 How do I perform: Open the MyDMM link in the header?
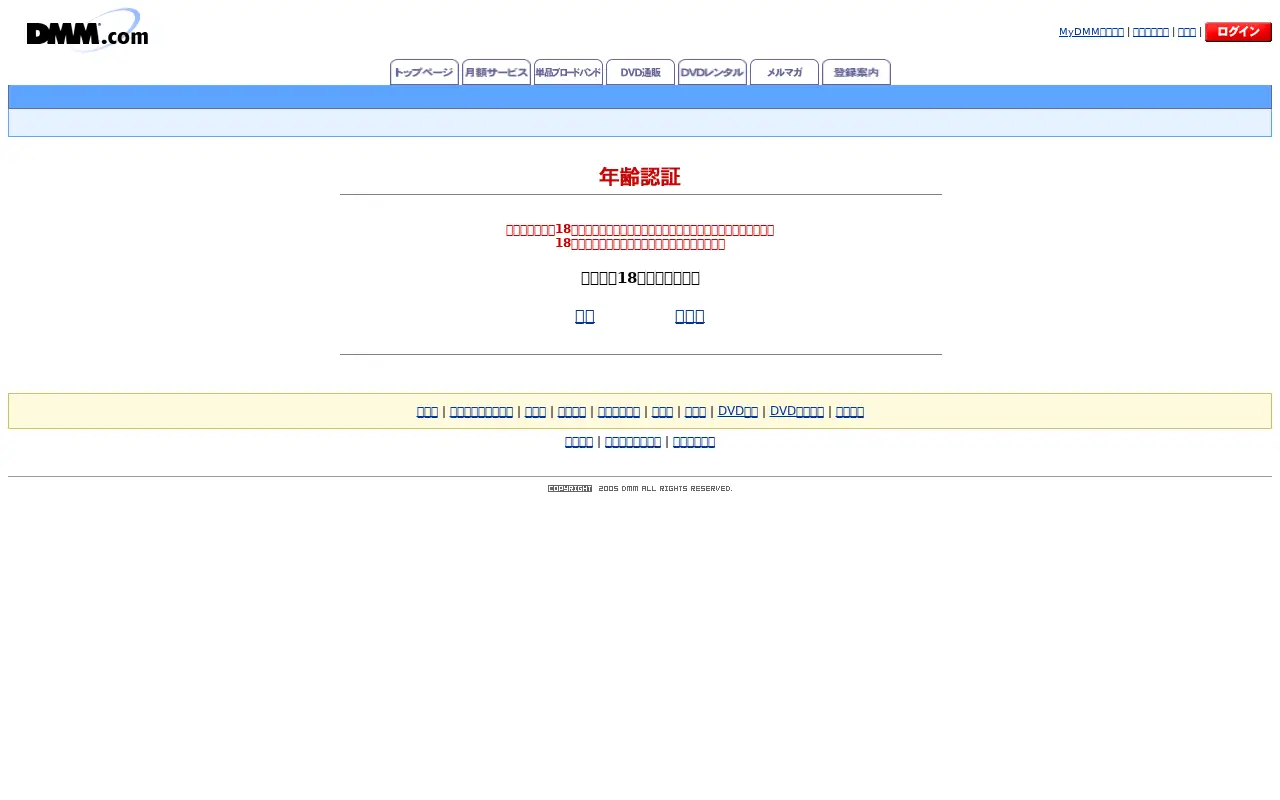(1091, 32)
